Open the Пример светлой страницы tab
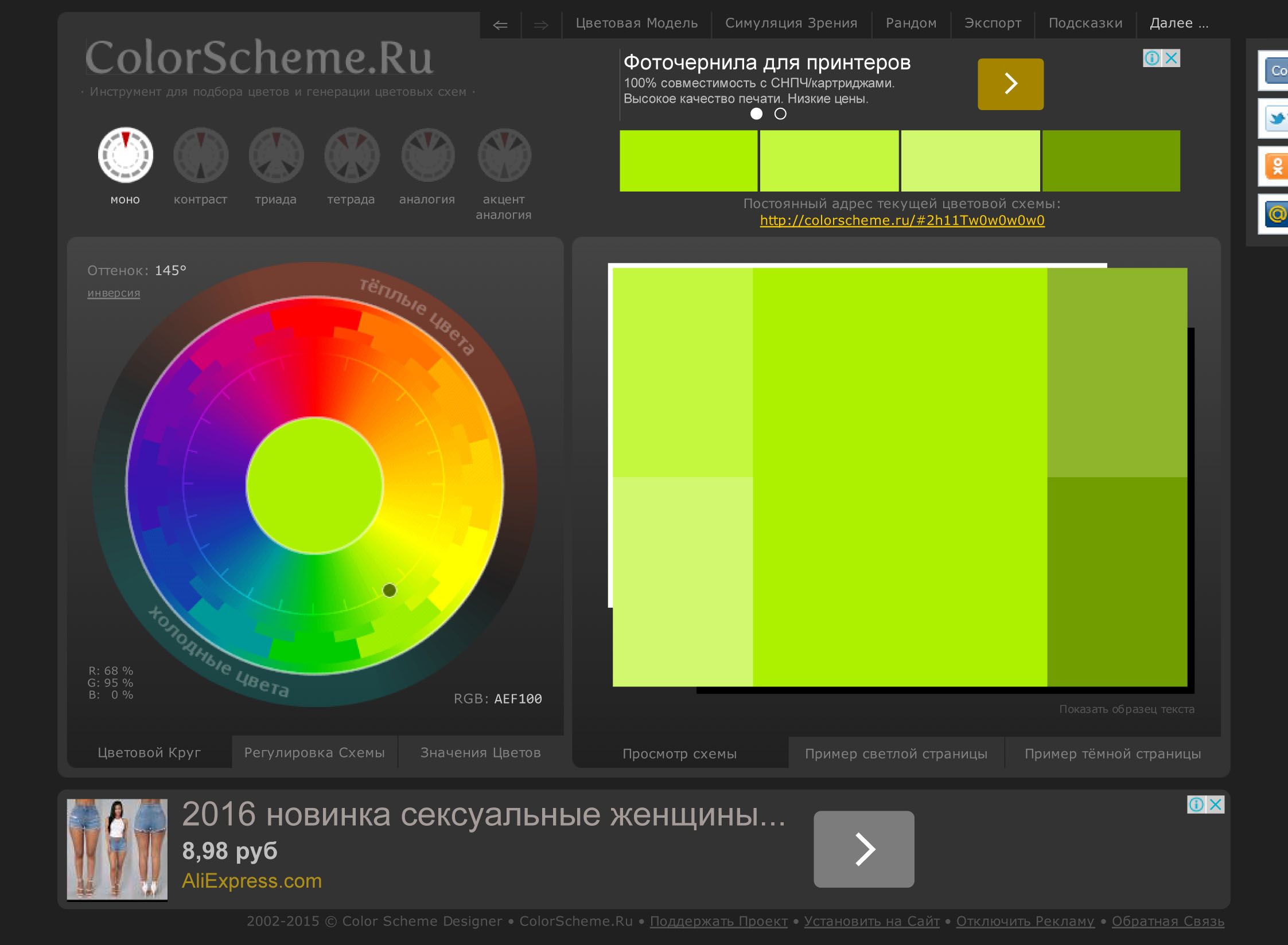 pyautogui.click(x=896, y=753)
